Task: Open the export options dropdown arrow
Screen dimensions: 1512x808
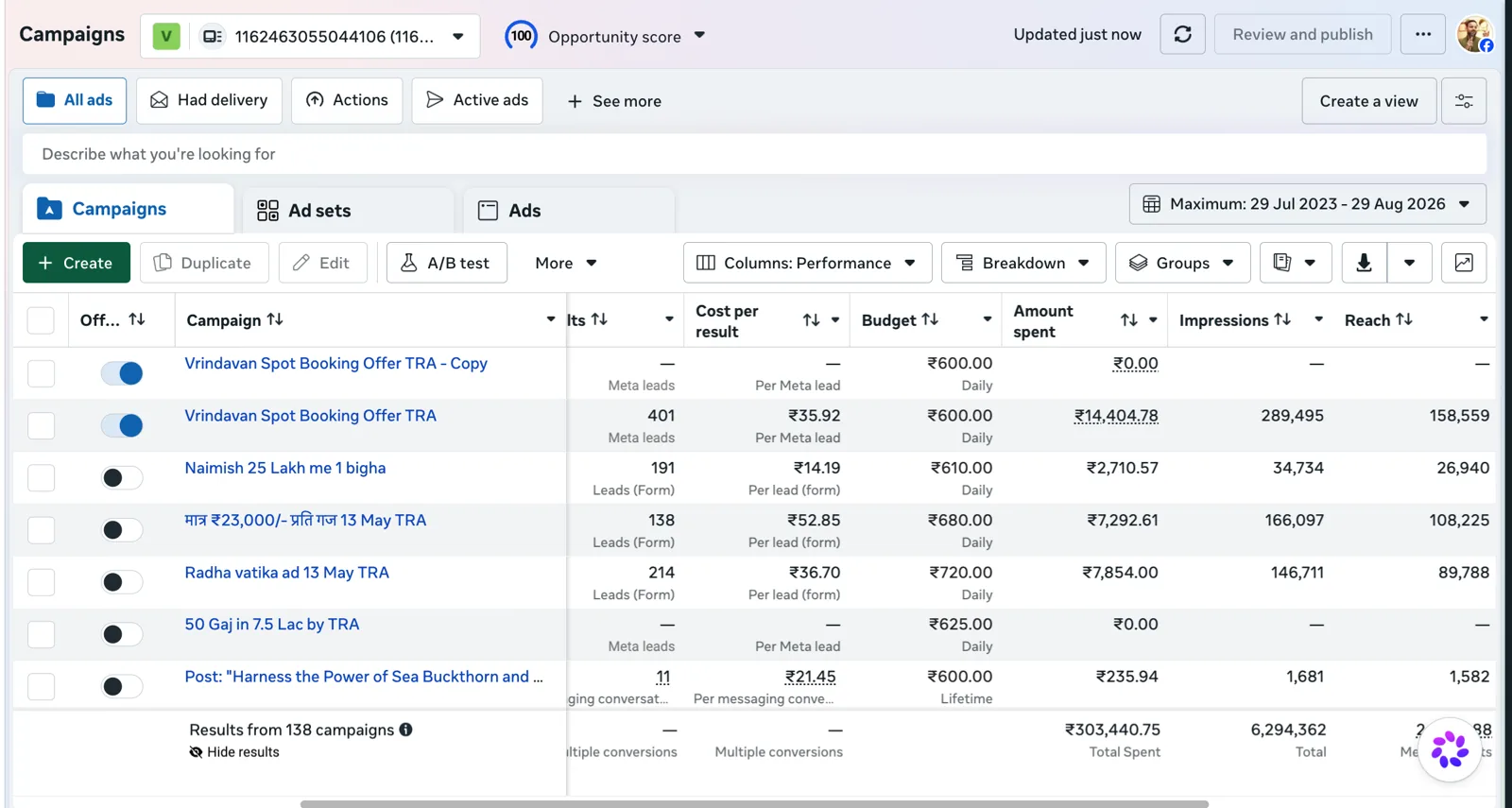Action: [1409, 263]
